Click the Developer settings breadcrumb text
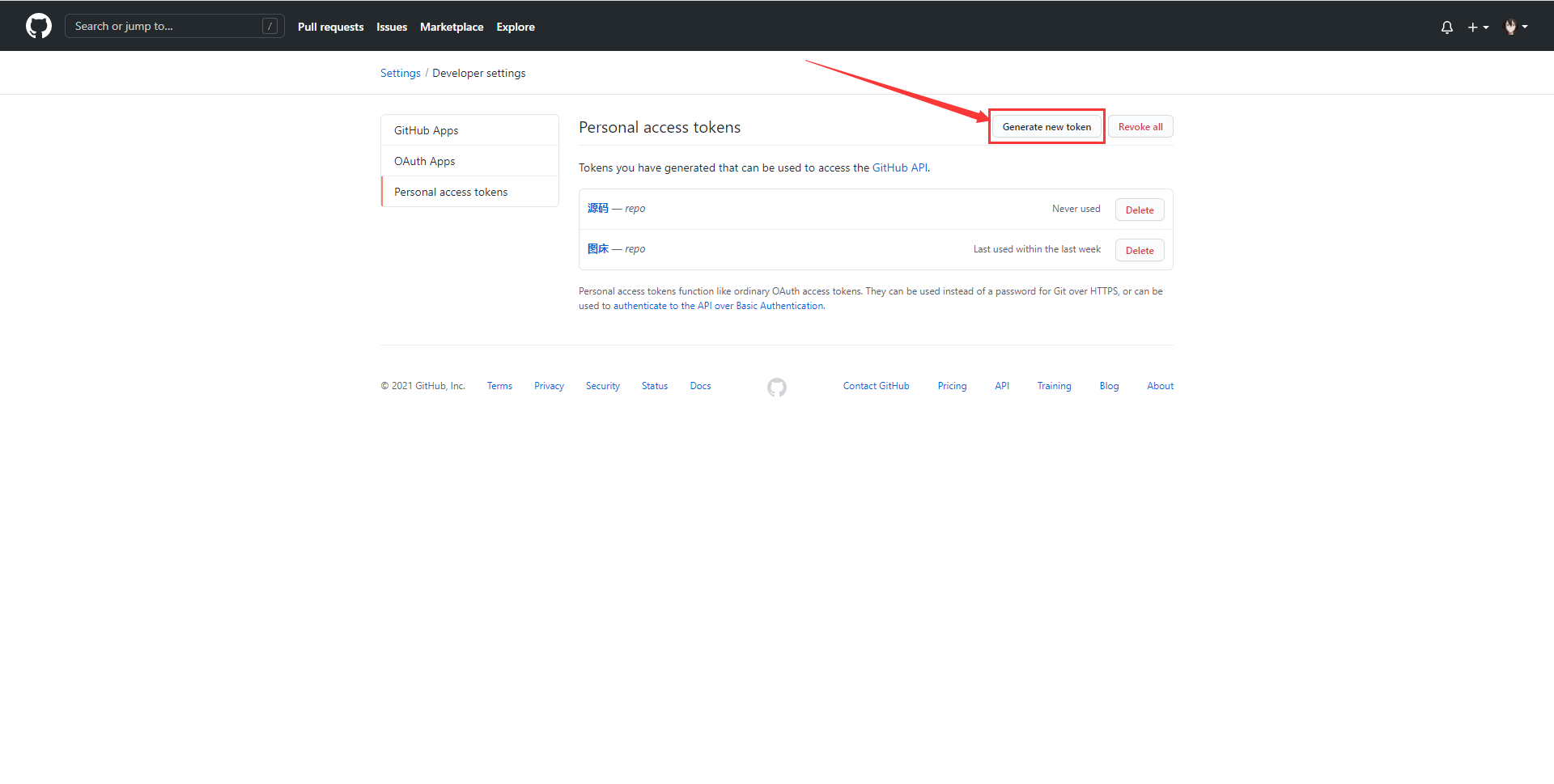Image resolution: width=1554 pixels, height=784 pixels. [479, 73]
